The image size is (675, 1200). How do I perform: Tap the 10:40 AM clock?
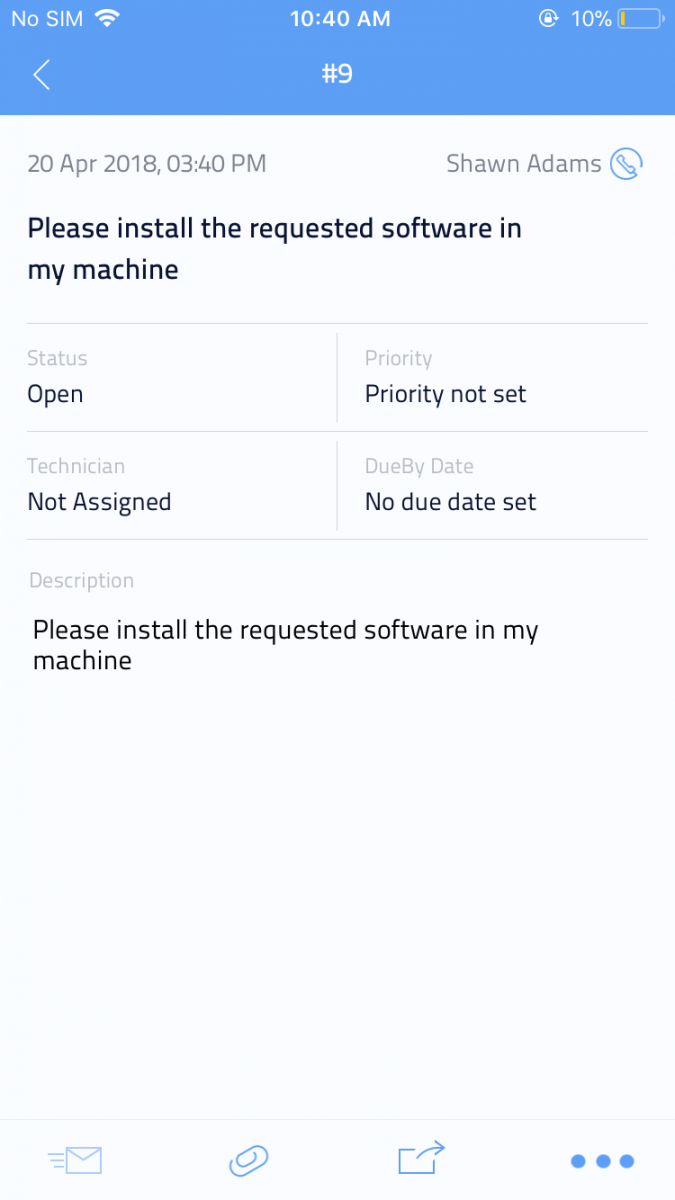pos(337,19)
